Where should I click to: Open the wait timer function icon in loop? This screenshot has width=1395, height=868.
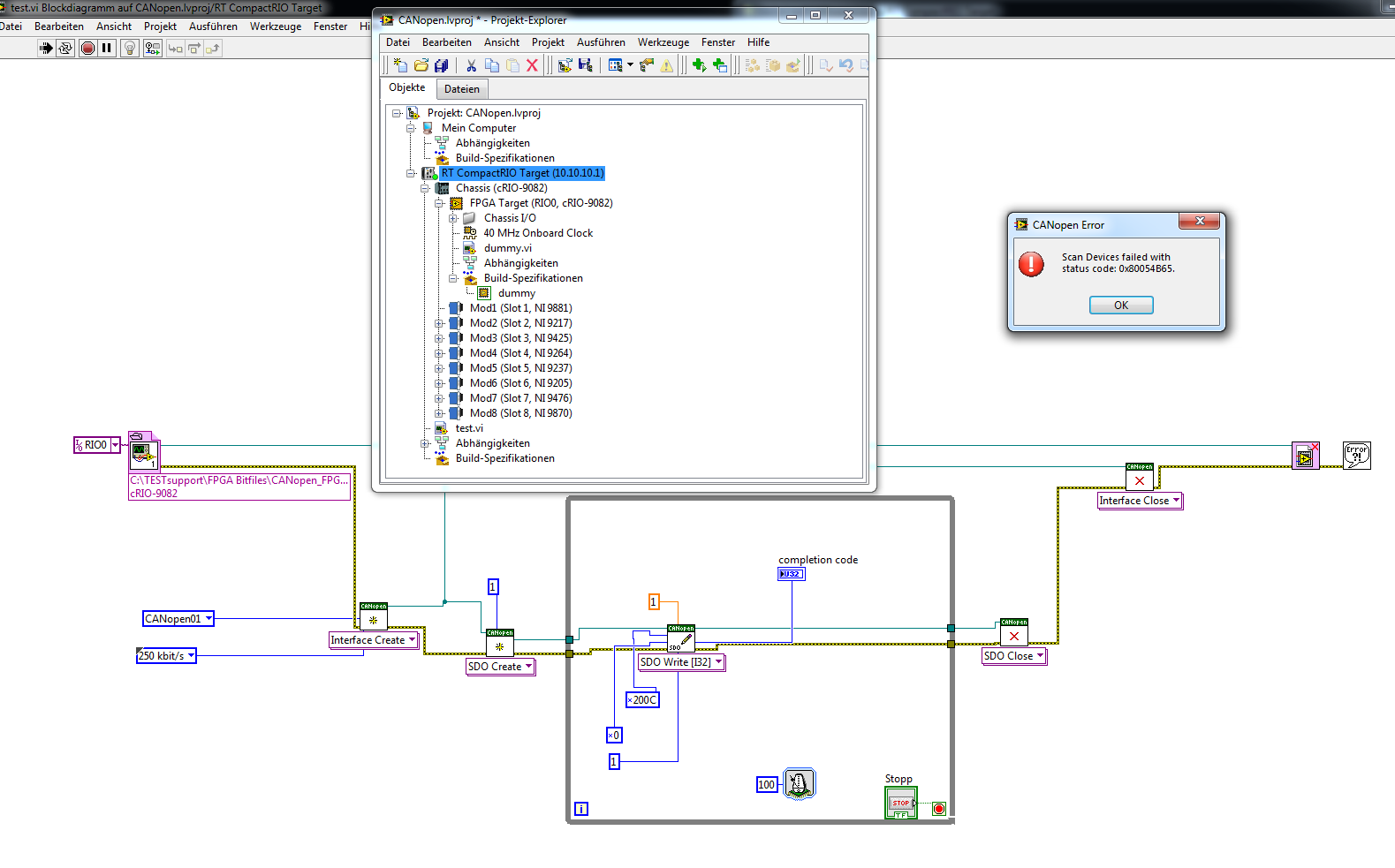tap(799, 783)
